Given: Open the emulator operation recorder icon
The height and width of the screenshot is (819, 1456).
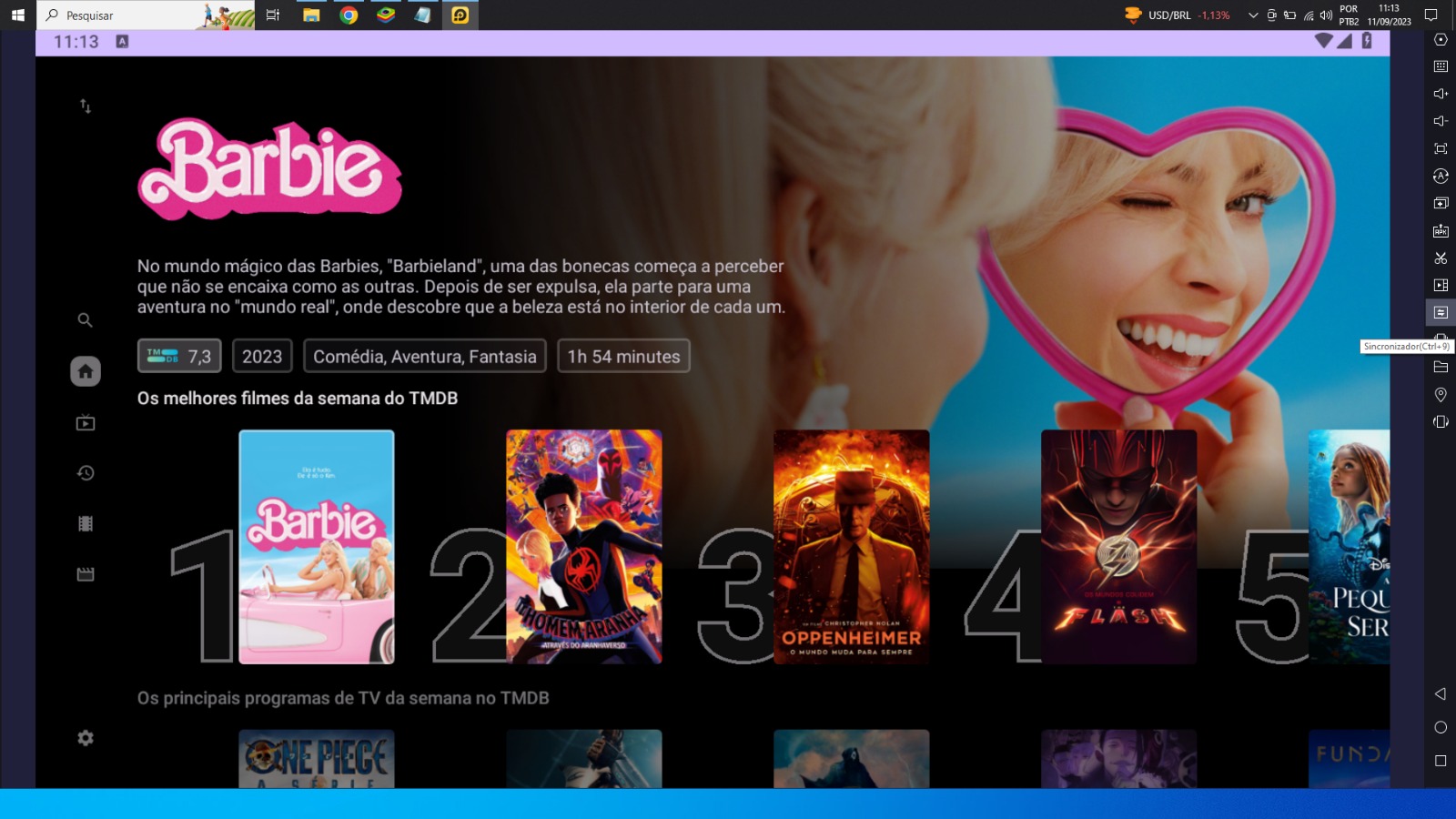Looking at the screenshot, I should click(x=1441, y=176).
